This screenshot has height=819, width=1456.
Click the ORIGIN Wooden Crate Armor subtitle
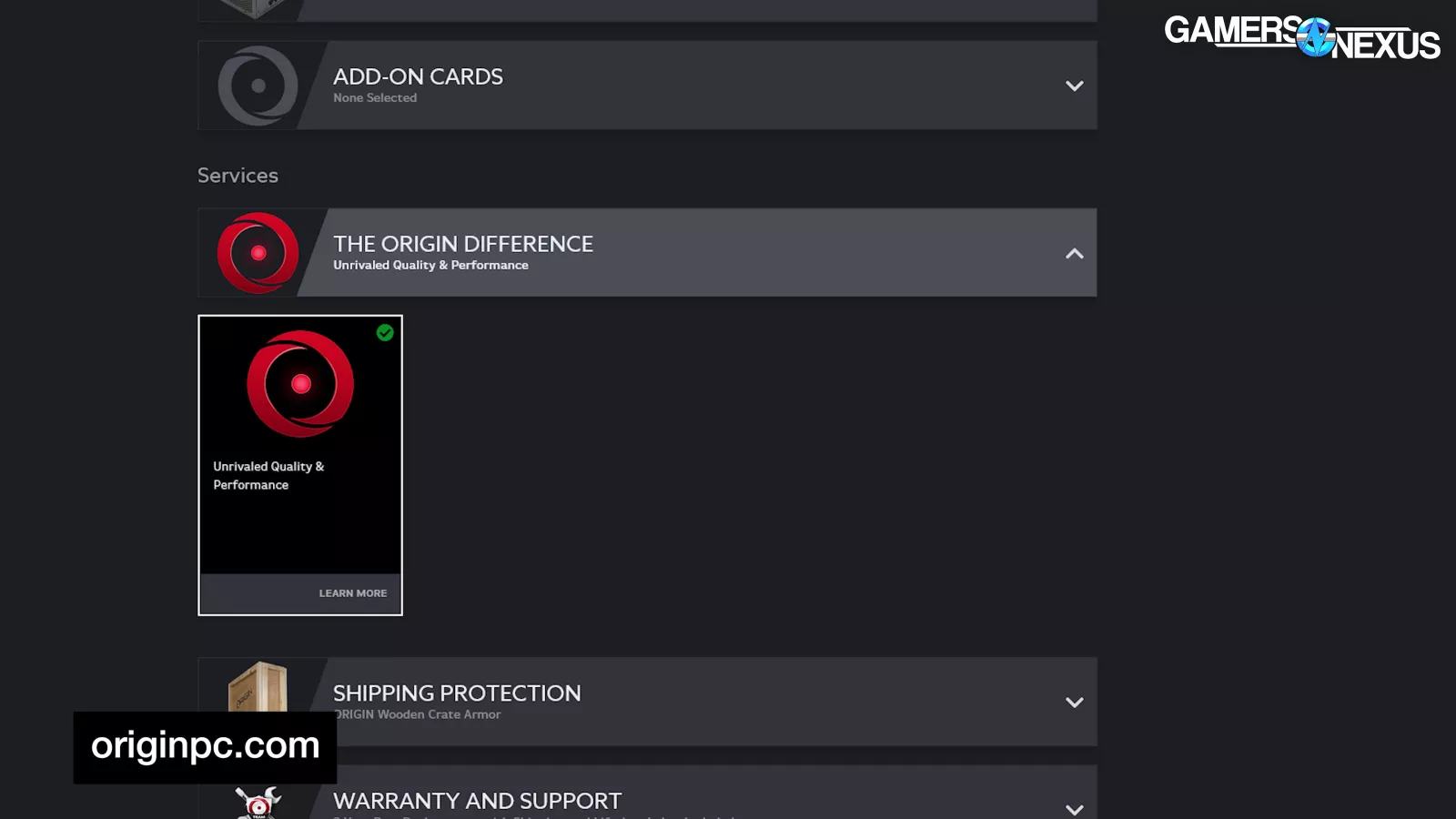pos(419,714)
